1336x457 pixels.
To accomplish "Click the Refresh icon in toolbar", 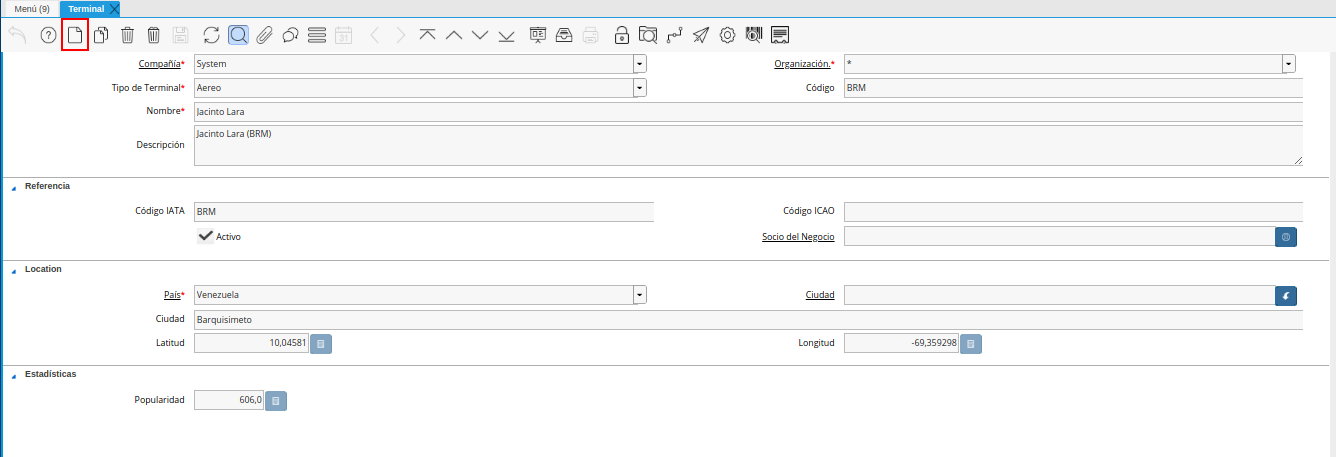I will point(211,36).
